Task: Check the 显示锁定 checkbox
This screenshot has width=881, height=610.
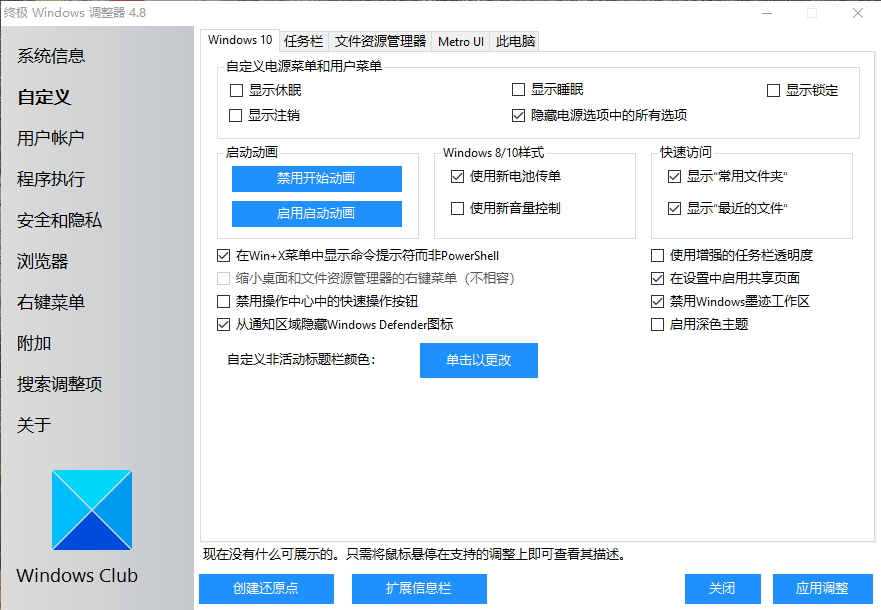Action: pyautogui.click(x=775, y=90)
